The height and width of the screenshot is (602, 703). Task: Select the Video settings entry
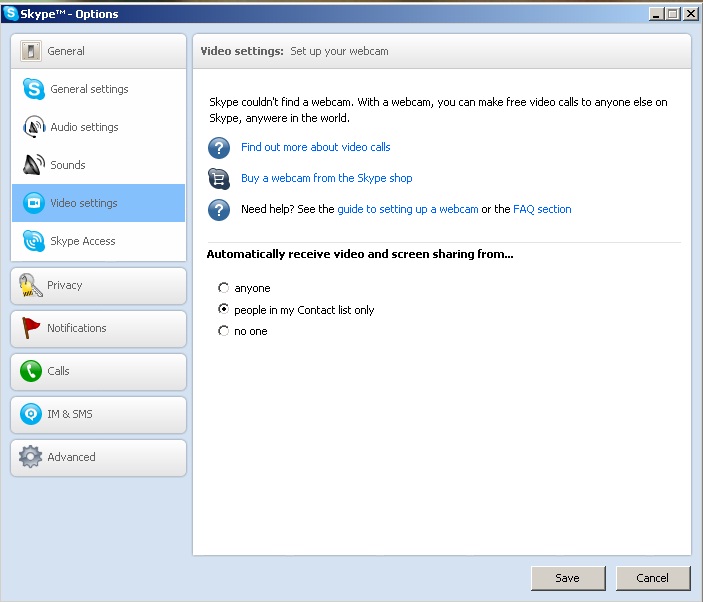[98, 203]
